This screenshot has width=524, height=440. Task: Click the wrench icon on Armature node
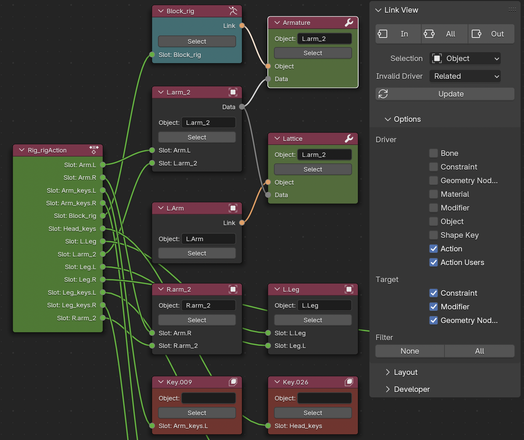click(x=349, y=22)
